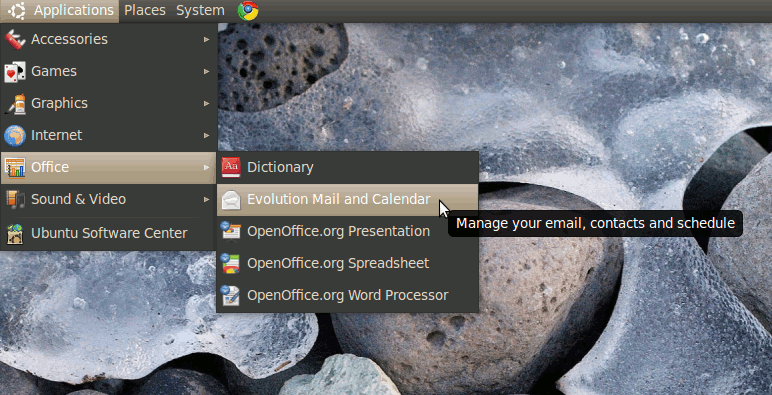
Task: Expand the Internet submenu arrow
Action: (x=207, y=135)
